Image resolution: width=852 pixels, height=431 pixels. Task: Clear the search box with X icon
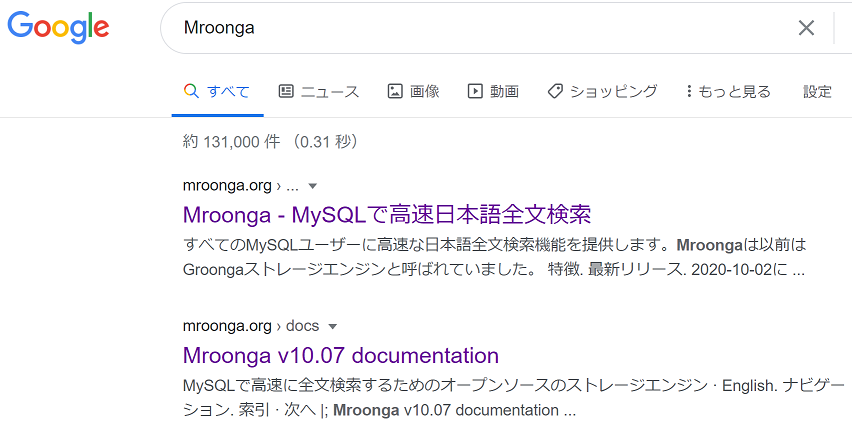pyautogui.click(x=806, y=28)
